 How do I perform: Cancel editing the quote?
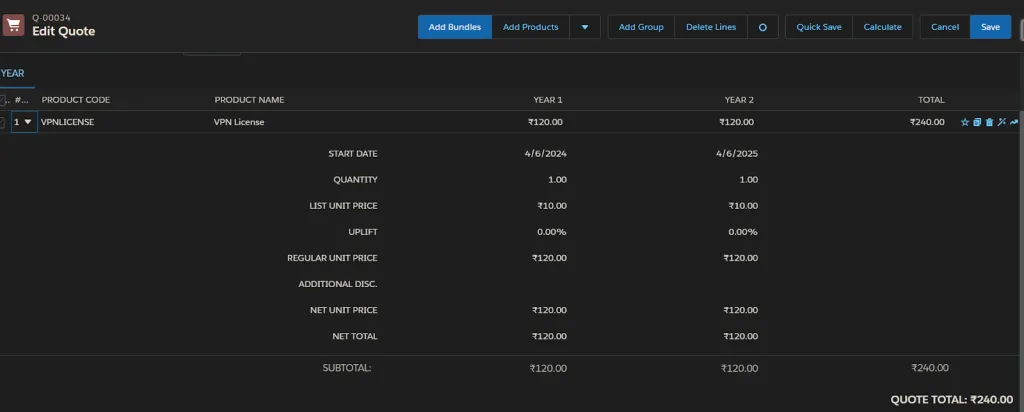945,27
